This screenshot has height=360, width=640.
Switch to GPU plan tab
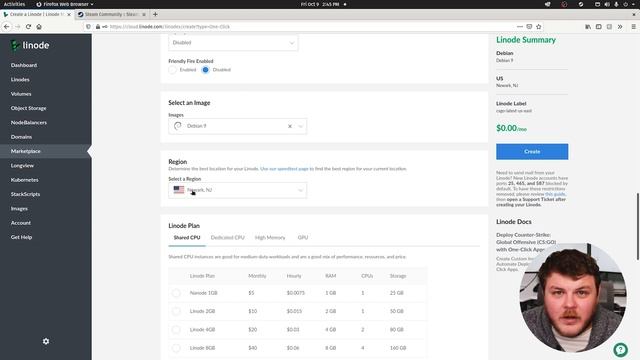(303, 238)
